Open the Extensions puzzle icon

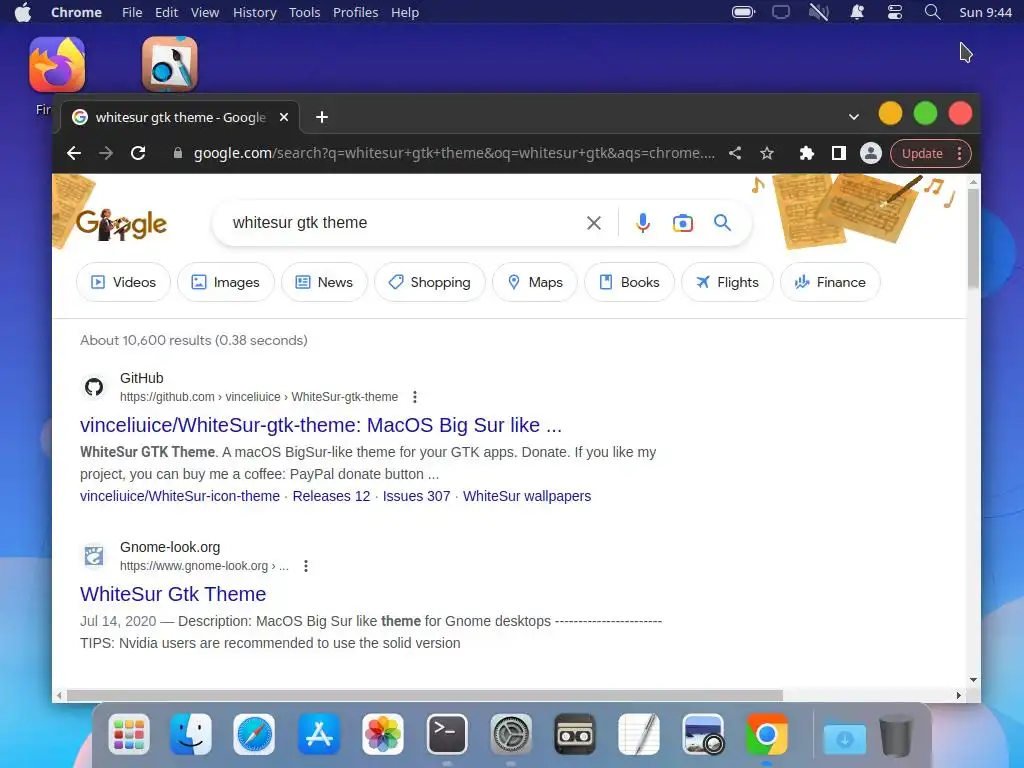[x=807, y=153]
